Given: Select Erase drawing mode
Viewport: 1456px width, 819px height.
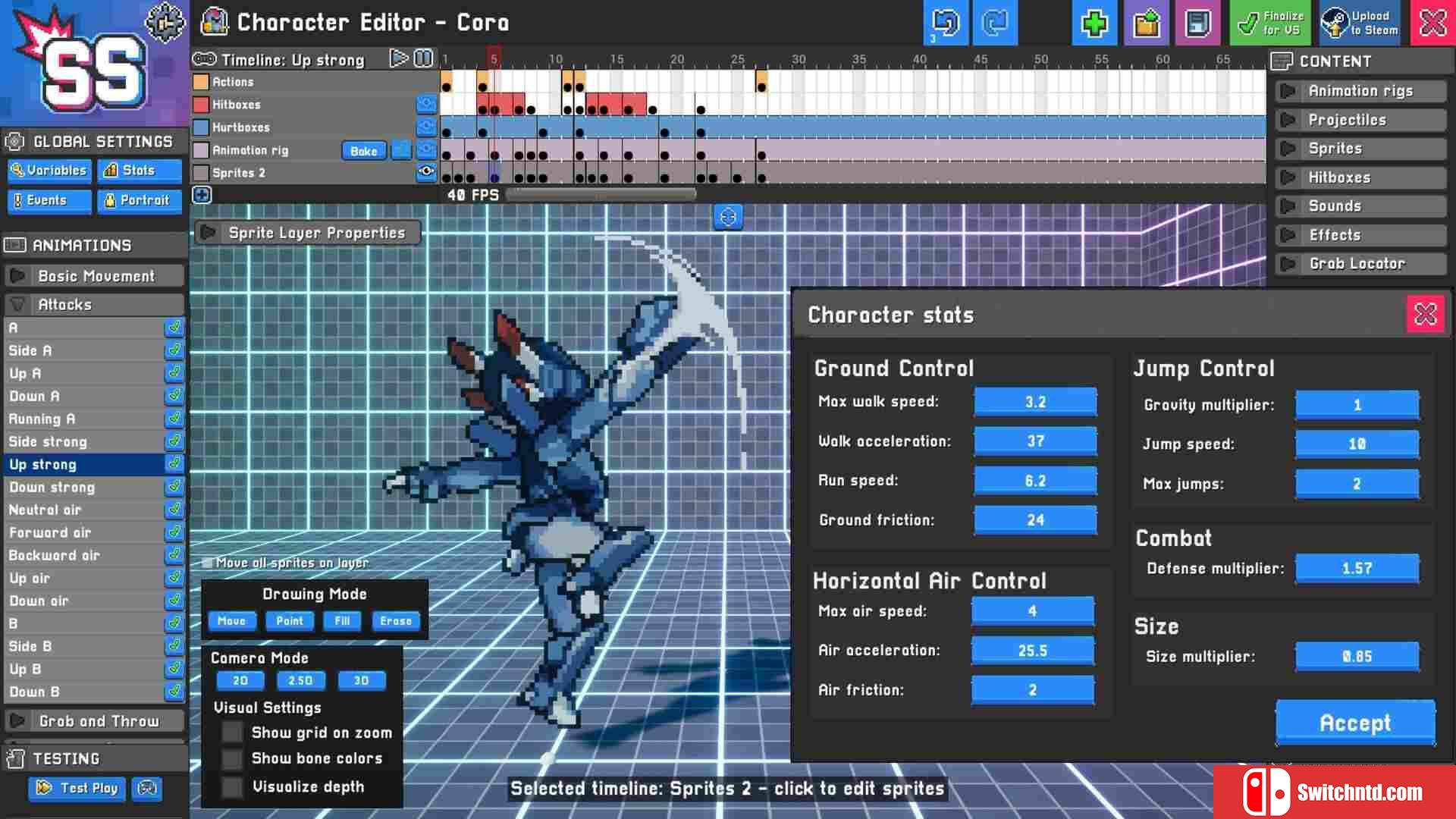Looking at the screenshot, I should [396, 621].
